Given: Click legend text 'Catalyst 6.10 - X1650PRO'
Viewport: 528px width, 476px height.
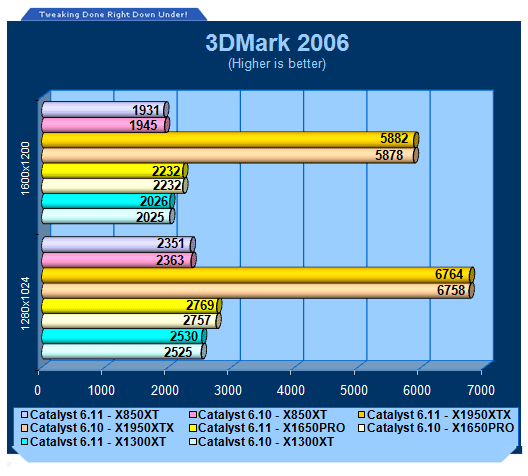Looking at the screenshot, I should pyautogui.click(x=440, y=428).
